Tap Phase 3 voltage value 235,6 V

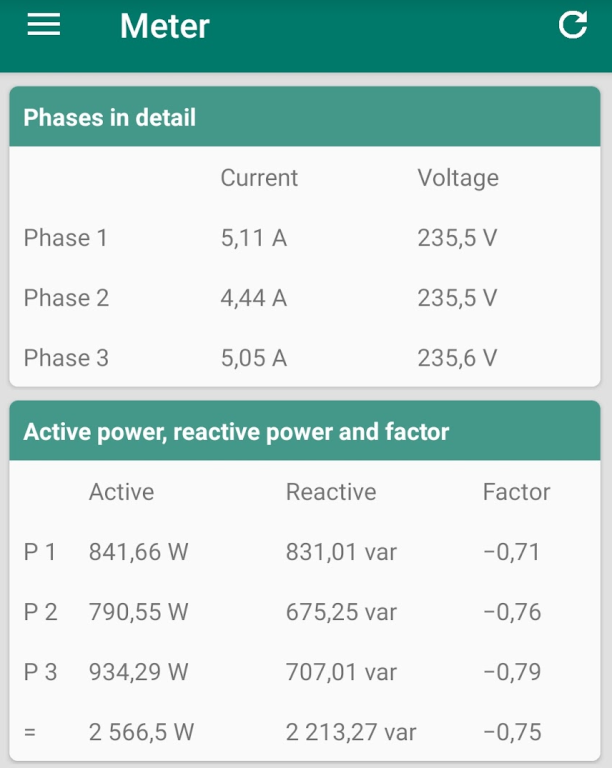tap(457, 358)
